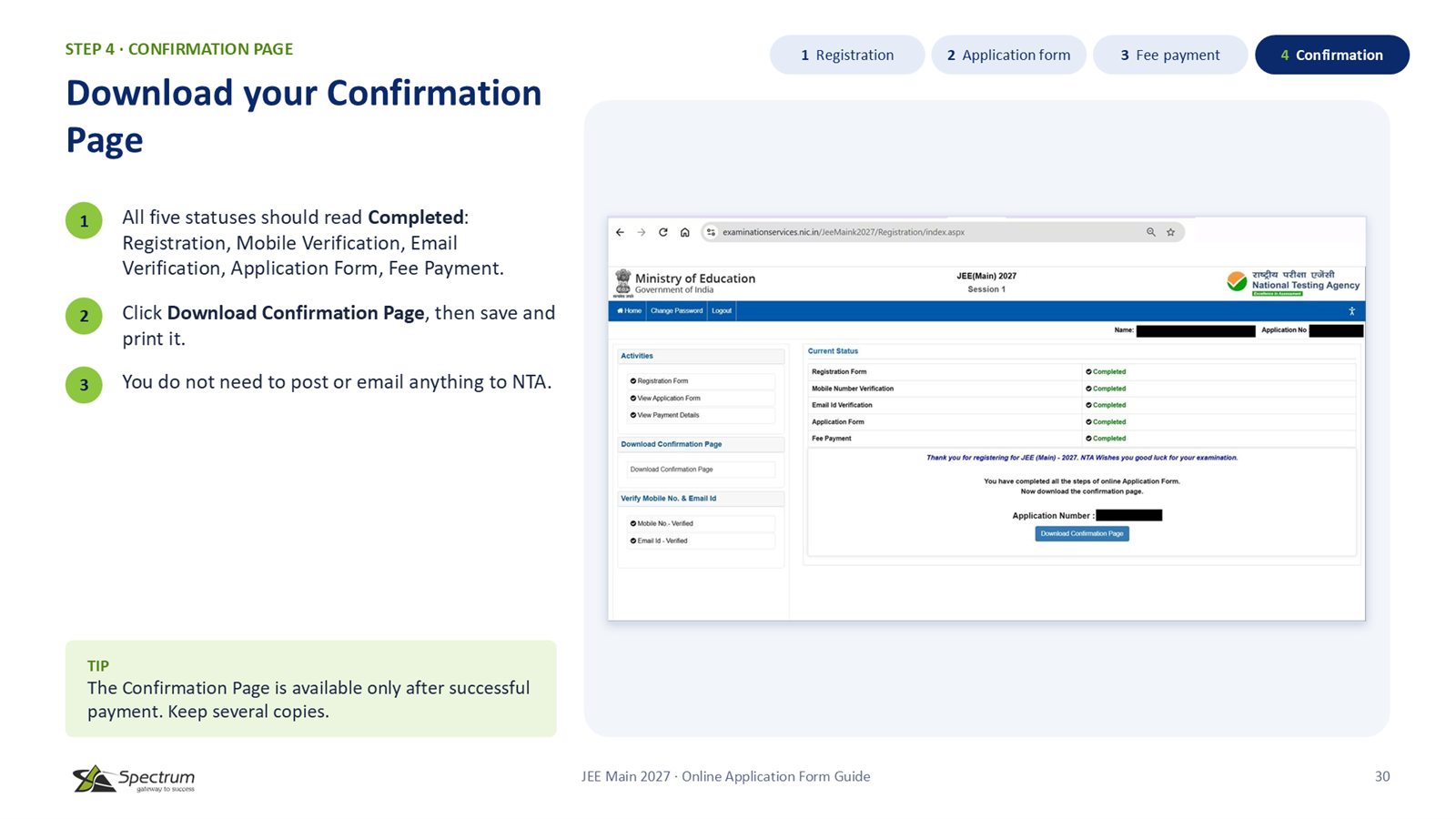Open View Application Form link

701,399
